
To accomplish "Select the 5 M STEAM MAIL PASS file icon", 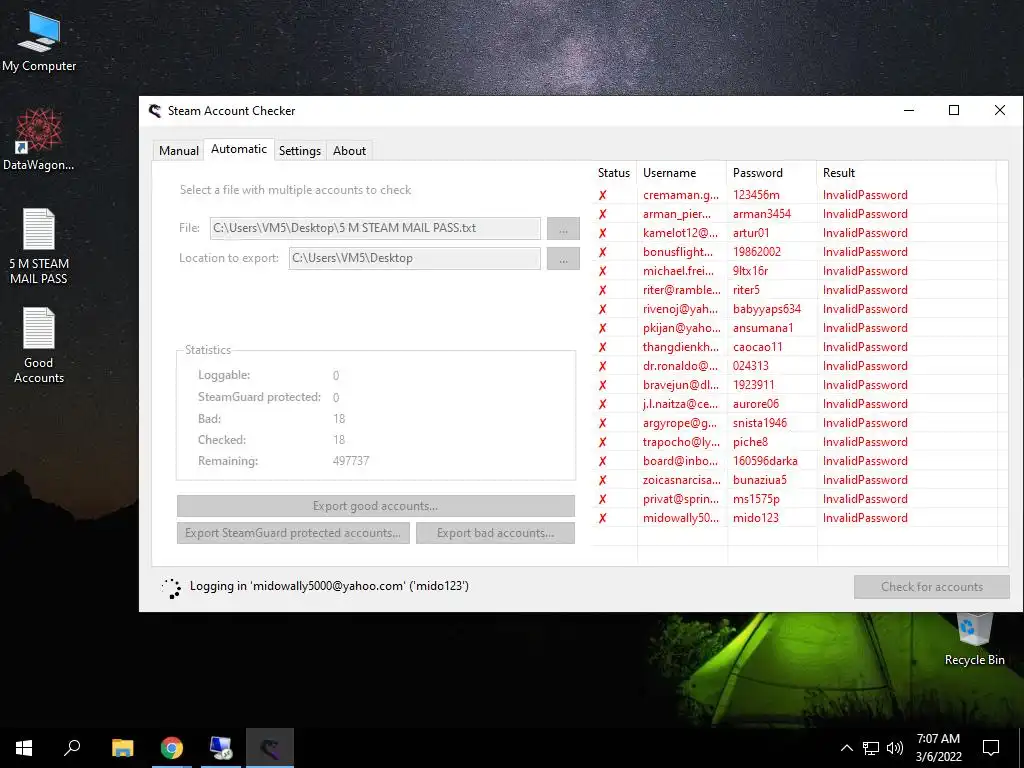I will pyautogui.click(x=39, y=246).
